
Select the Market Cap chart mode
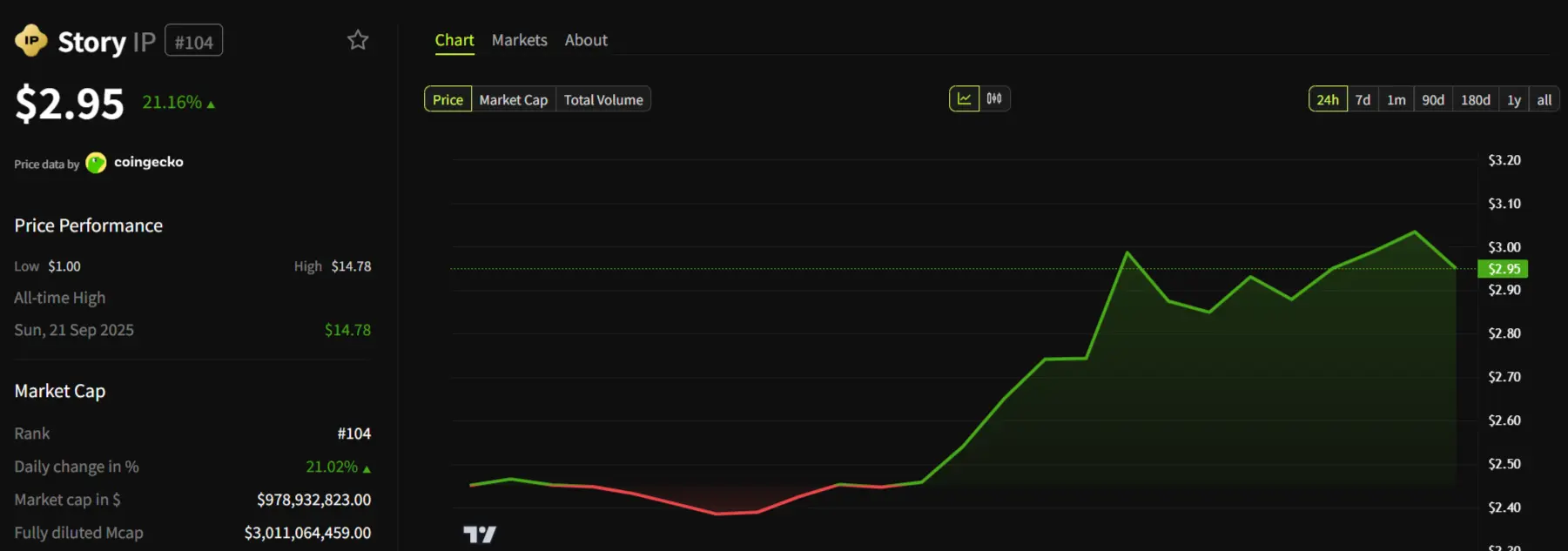pos(514,99)
